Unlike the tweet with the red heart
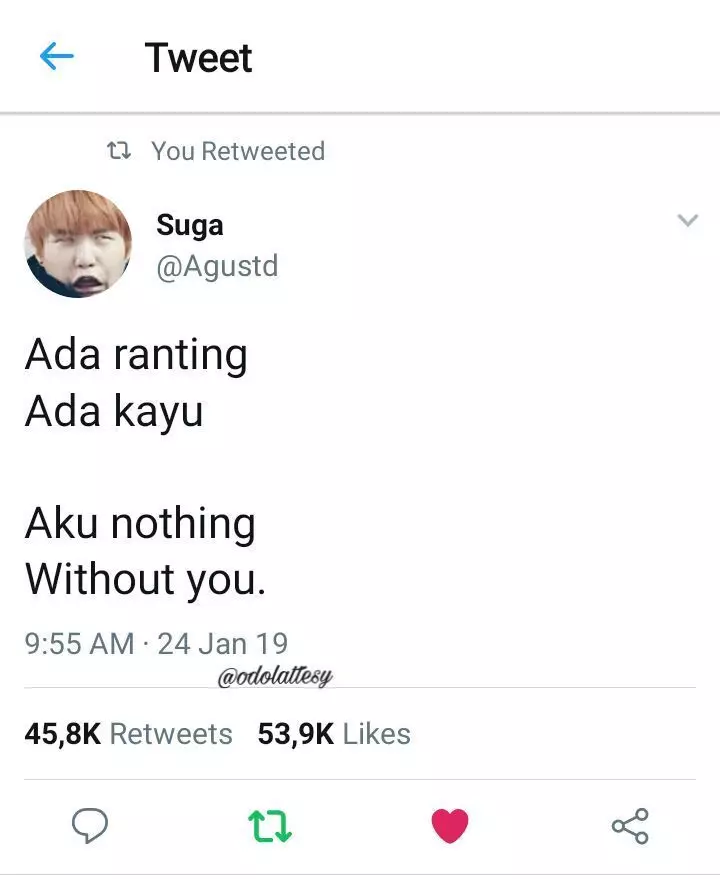Image resolution: width=720 pixels, height=879 pixels. [450, 826]
